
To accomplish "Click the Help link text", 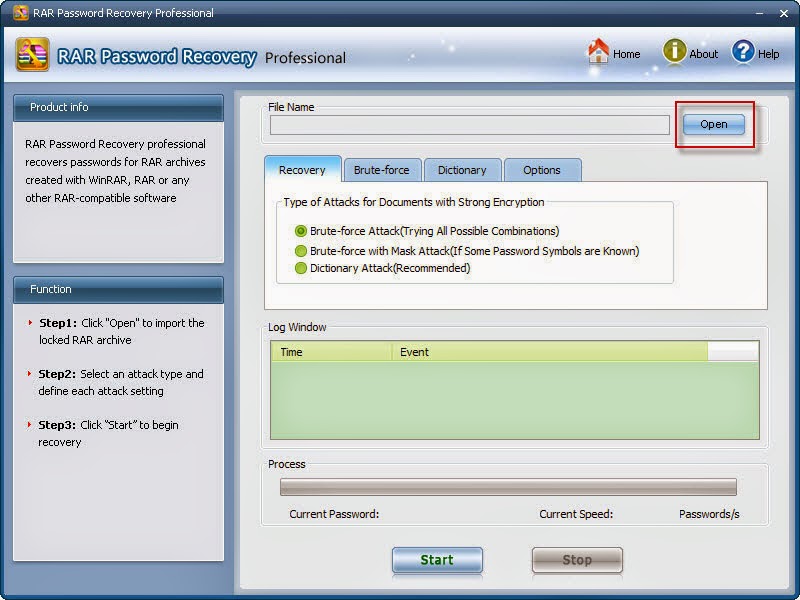I will (768, 54).
